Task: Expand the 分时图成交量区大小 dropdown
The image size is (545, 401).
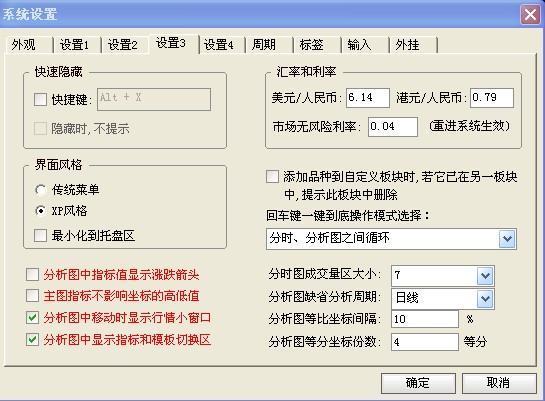Action: pyautogui.click(x=485, y=276)
